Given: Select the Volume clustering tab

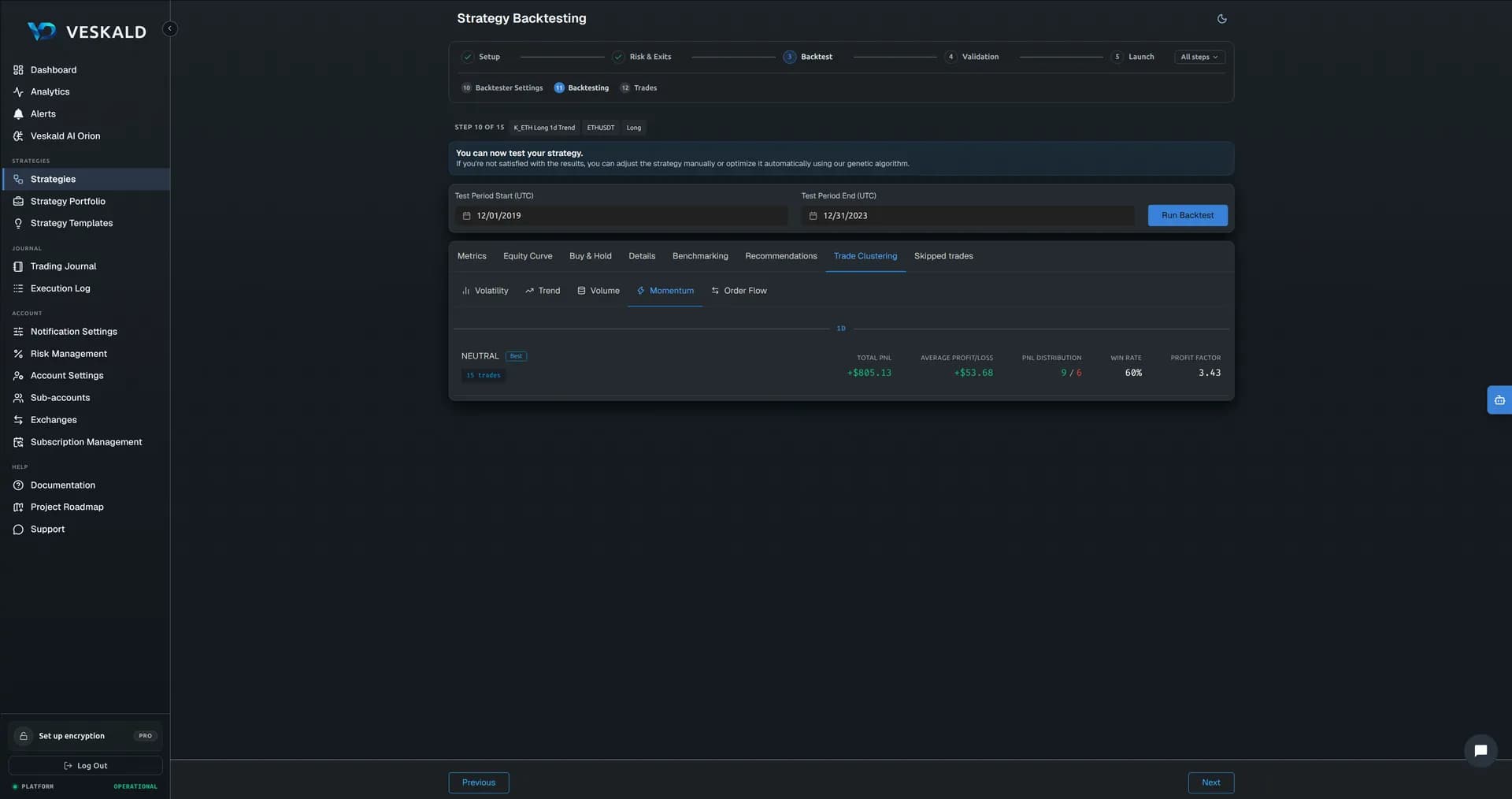Looking at the screenshot, I should click(598, 291).
